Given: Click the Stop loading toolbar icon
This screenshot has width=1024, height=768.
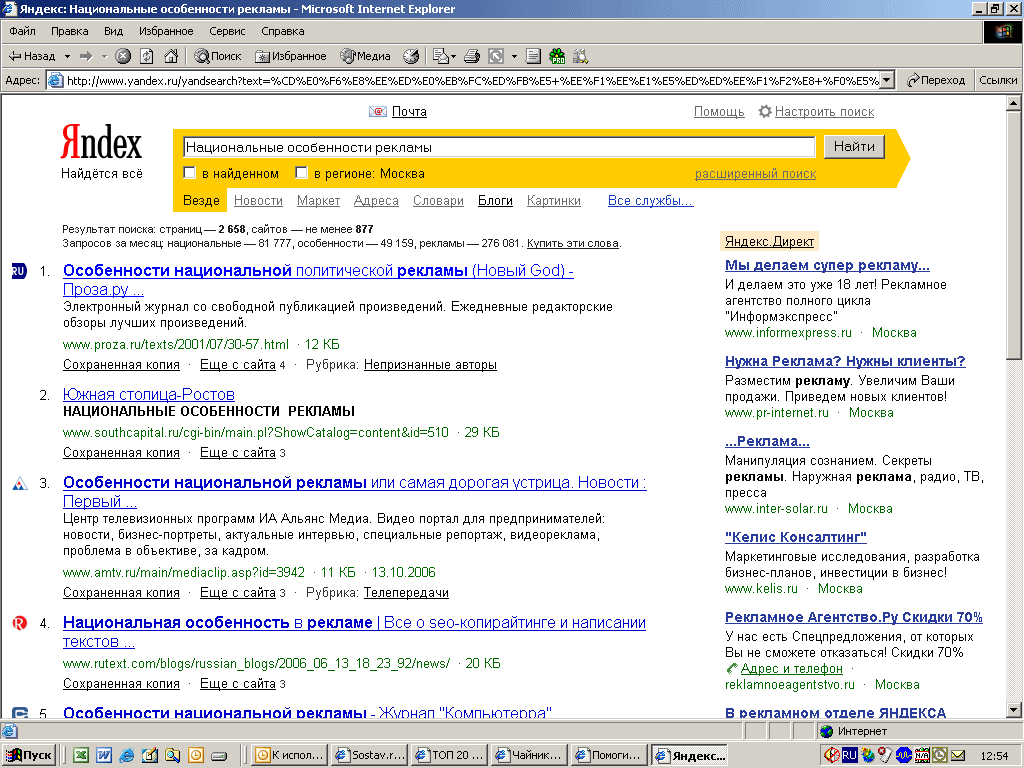Looking at the screenshot, I should click(x=123, y=56).
